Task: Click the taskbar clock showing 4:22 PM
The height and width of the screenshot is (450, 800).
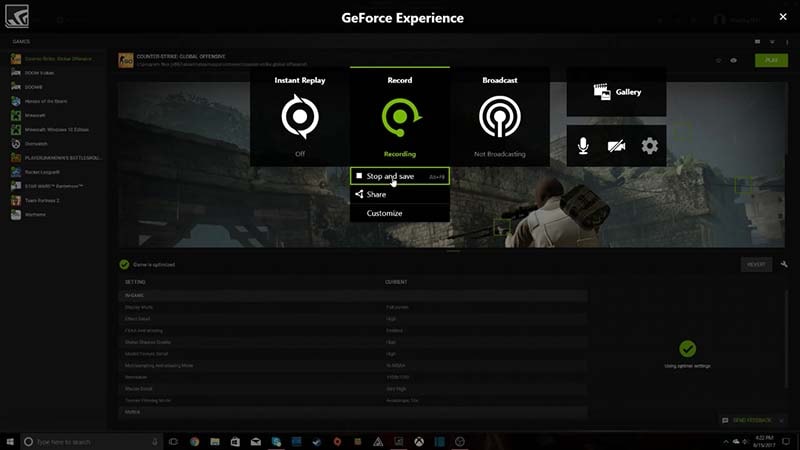Action: point(764,441)
